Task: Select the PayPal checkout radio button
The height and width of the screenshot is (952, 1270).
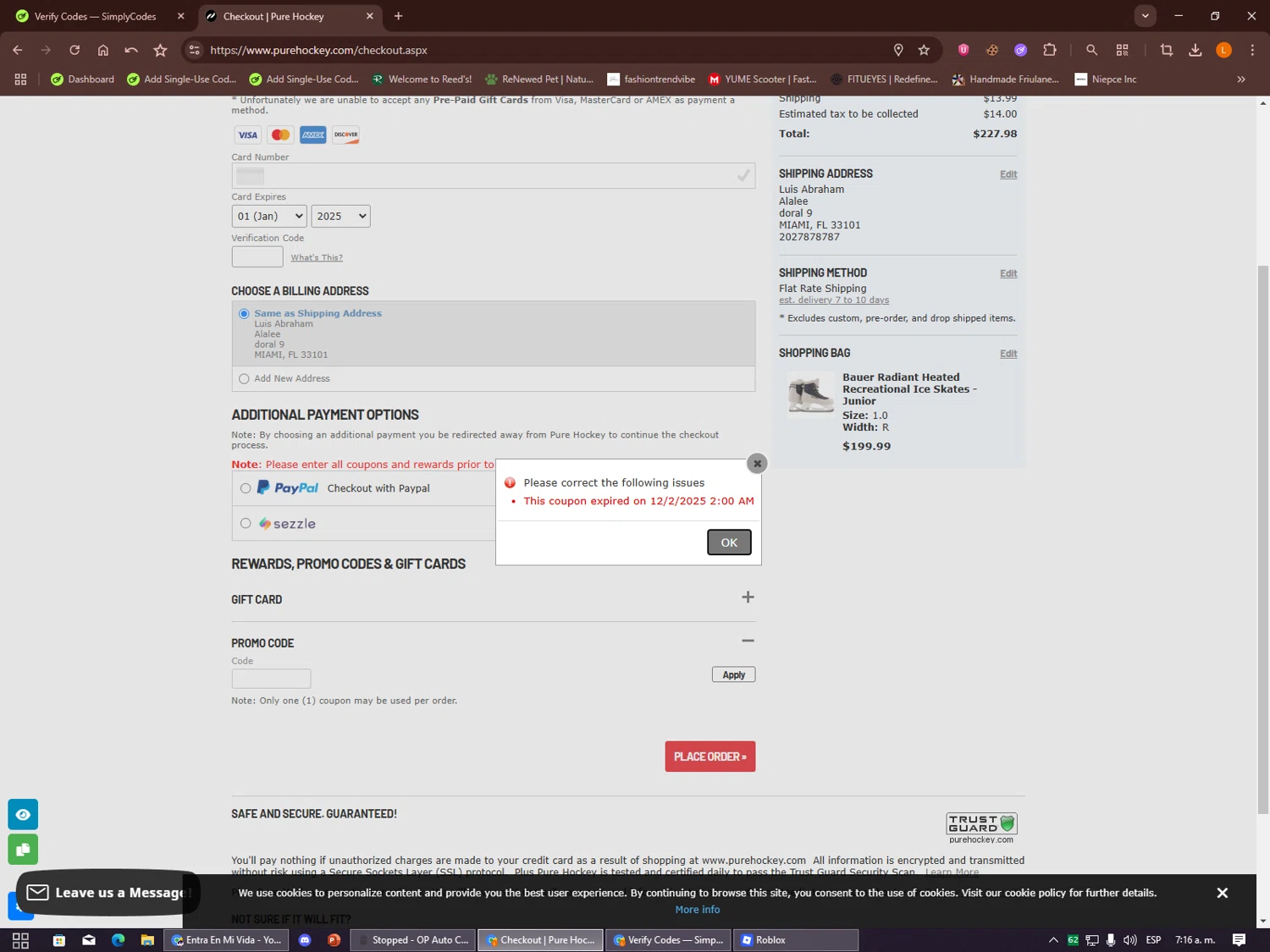Action: coord(246,488)
